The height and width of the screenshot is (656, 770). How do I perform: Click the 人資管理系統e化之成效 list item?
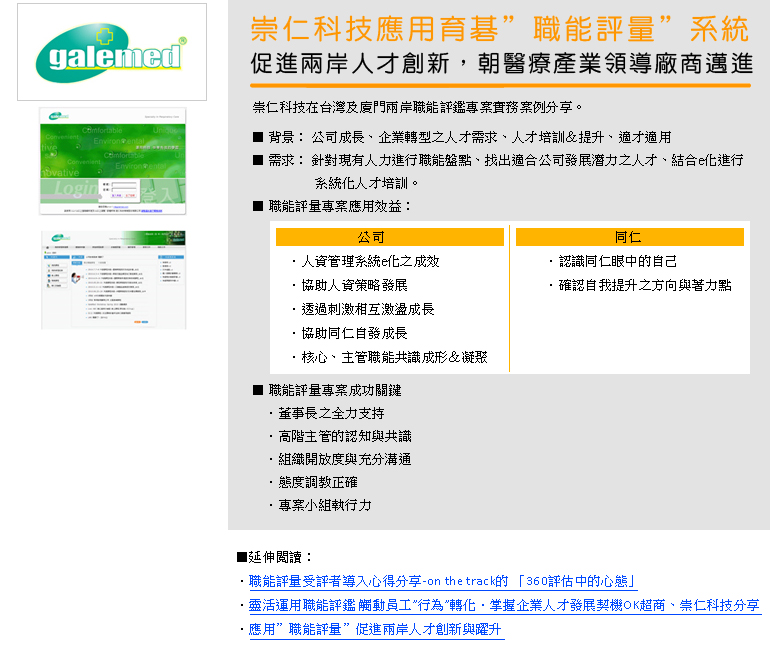pyautogui.click(x=369, y=261)
